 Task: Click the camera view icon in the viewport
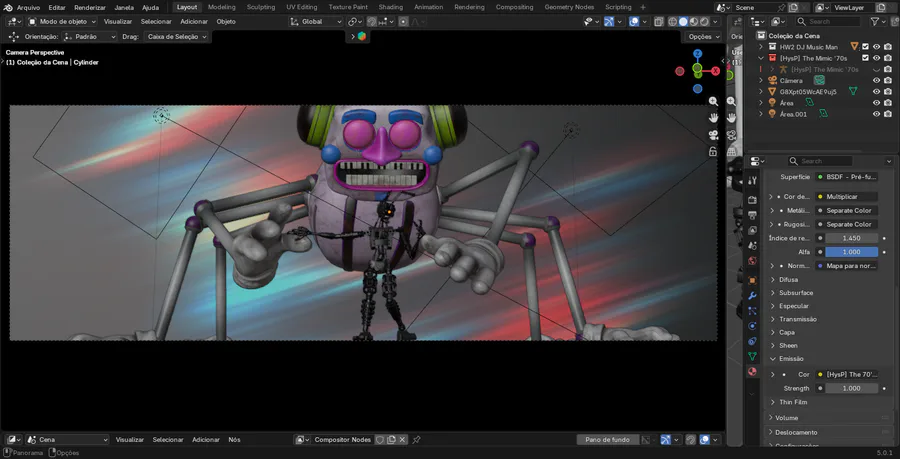point(714,135)
